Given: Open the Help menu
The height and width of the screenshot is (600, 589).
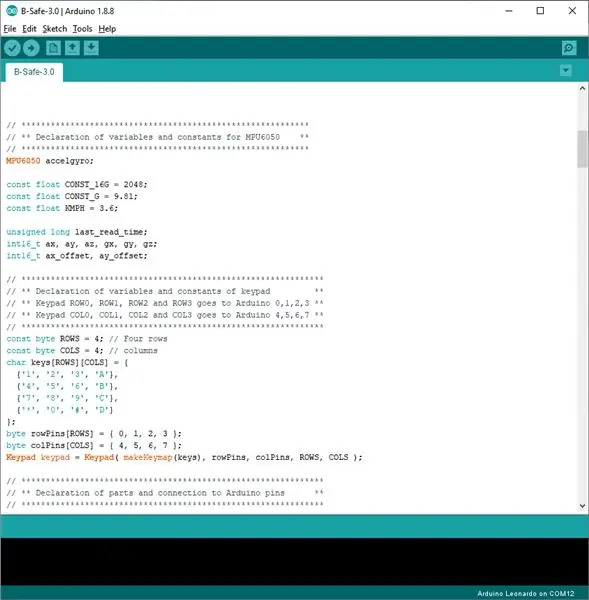Looking at the screenshot, I should click(107, 29).
